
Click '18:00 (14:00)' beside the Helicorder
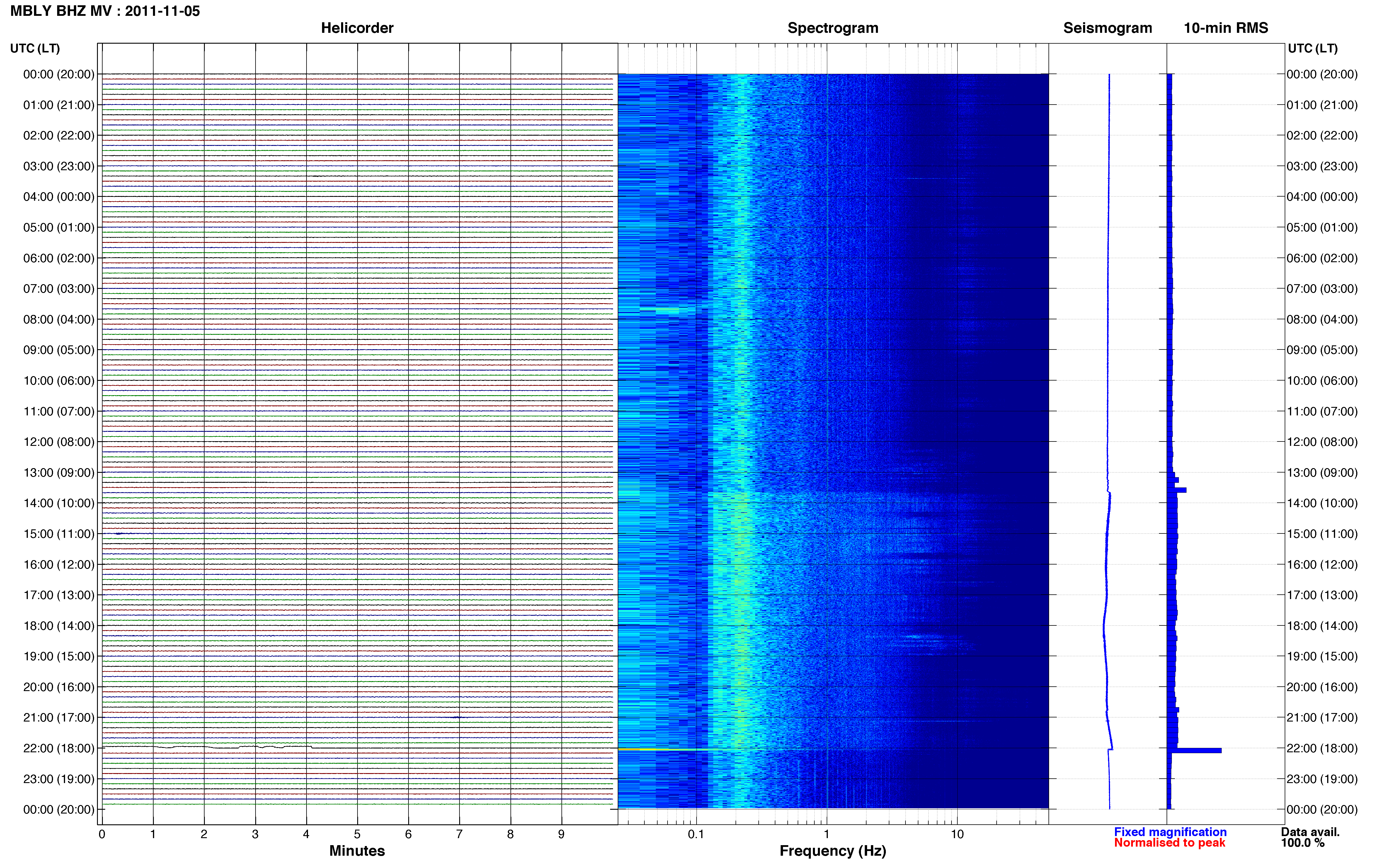(59, 626)
